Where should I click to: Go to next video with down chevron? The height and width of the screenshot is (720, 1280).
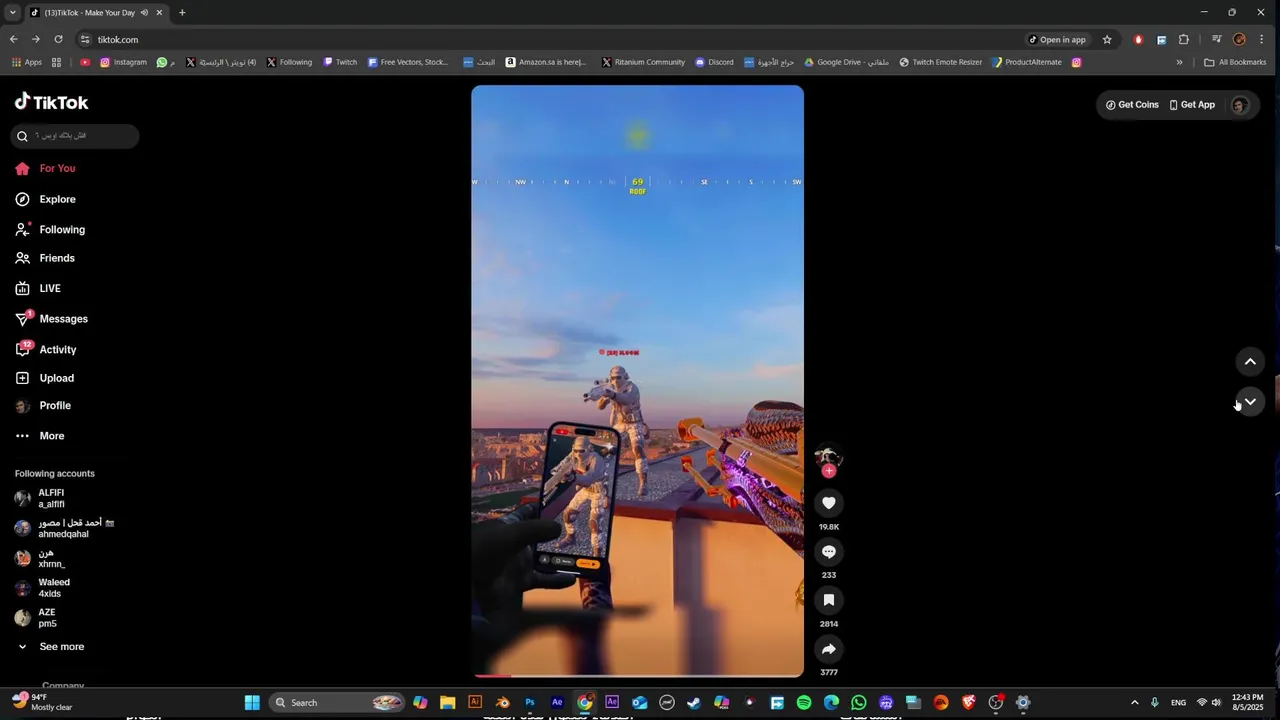[x=1250, y=402]
